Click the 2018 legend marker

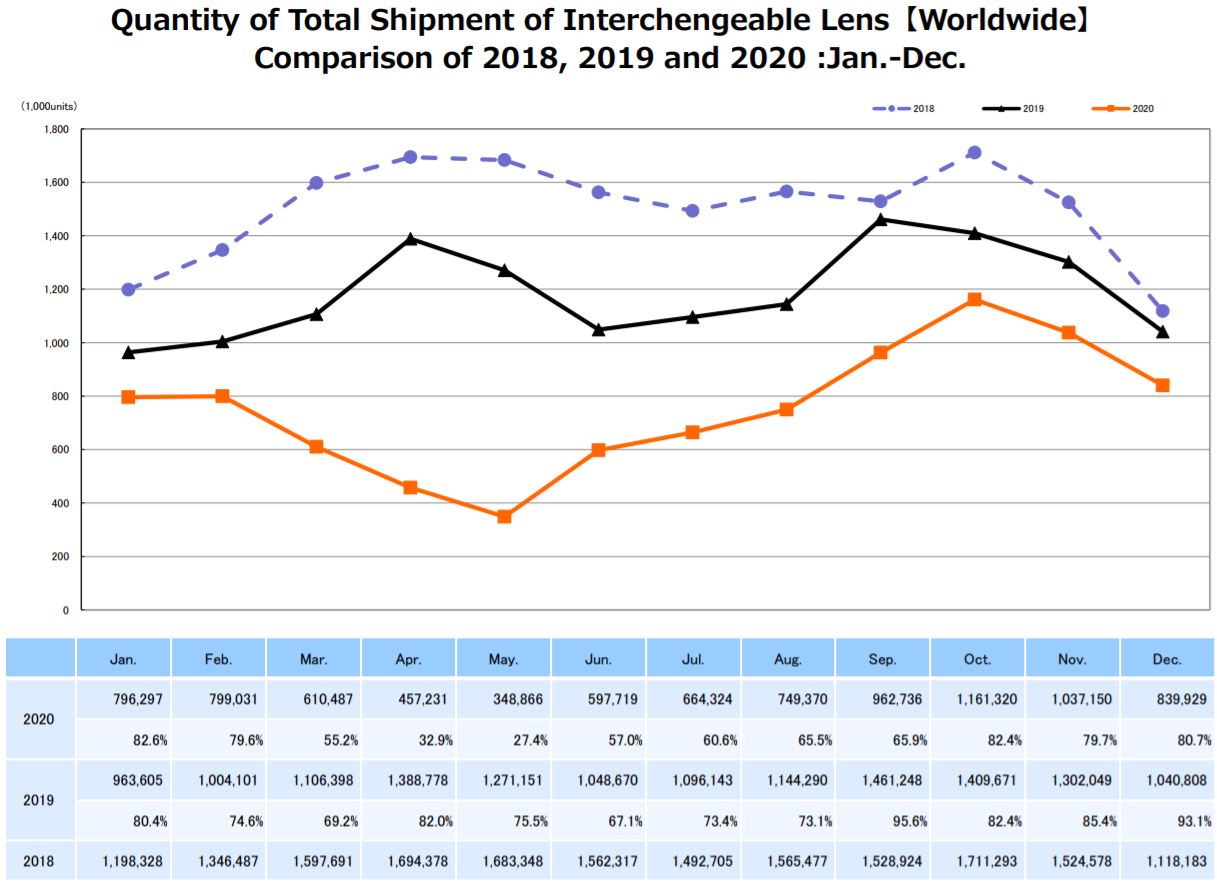891,108
